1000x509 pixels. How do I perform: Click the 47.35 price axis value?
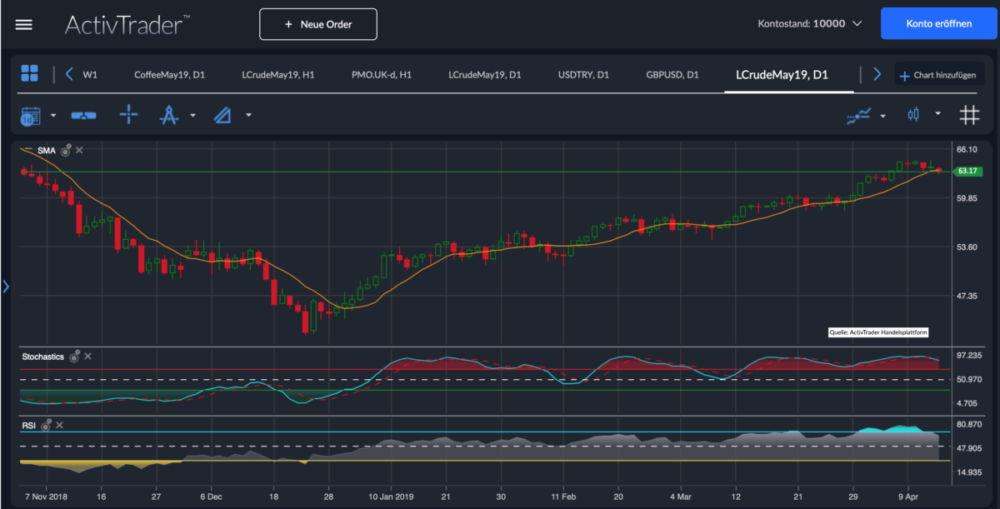[x=967, y=296]
